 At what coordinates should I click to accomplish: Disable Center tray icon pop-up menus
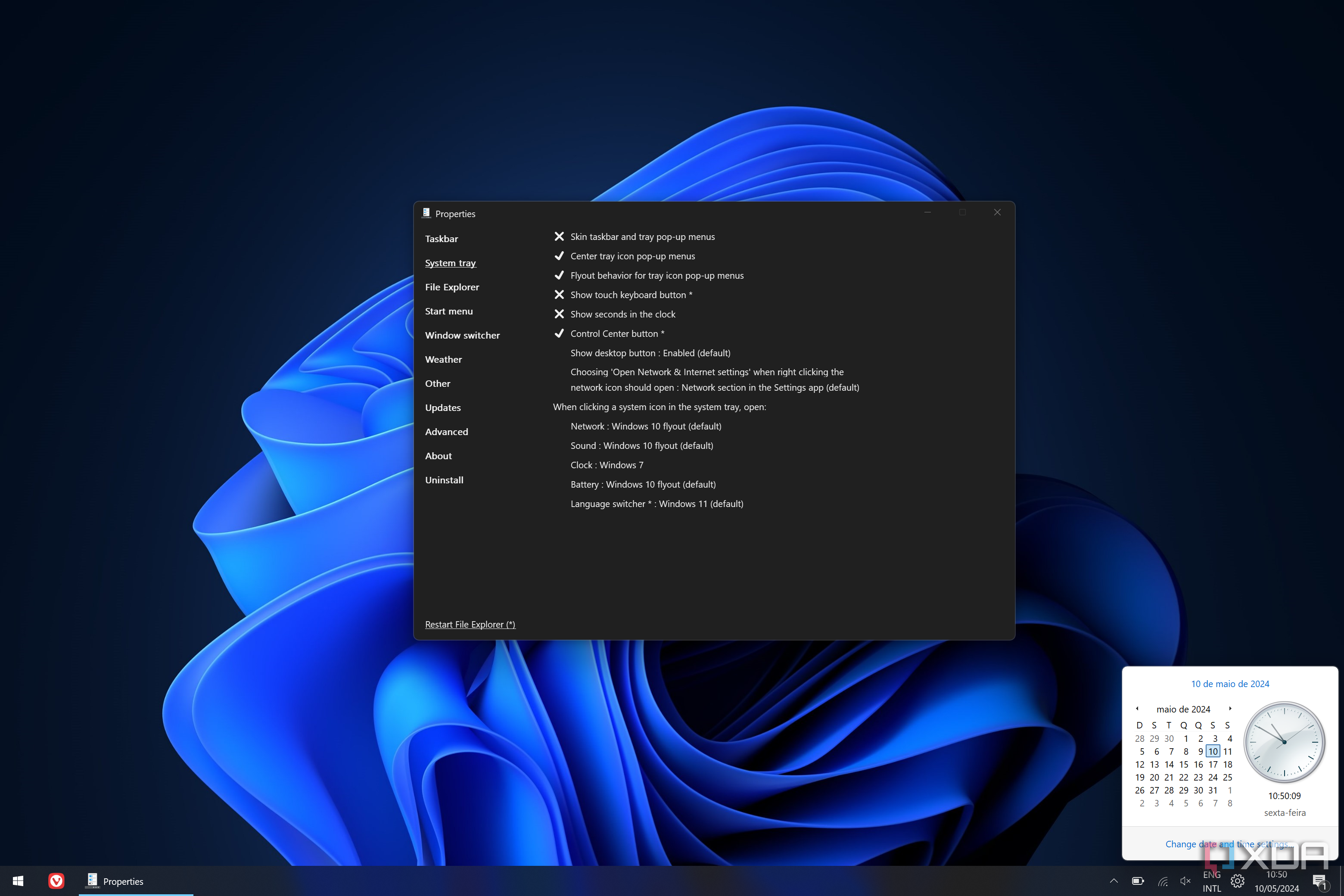pyautogui.click(x=632, y=256)
